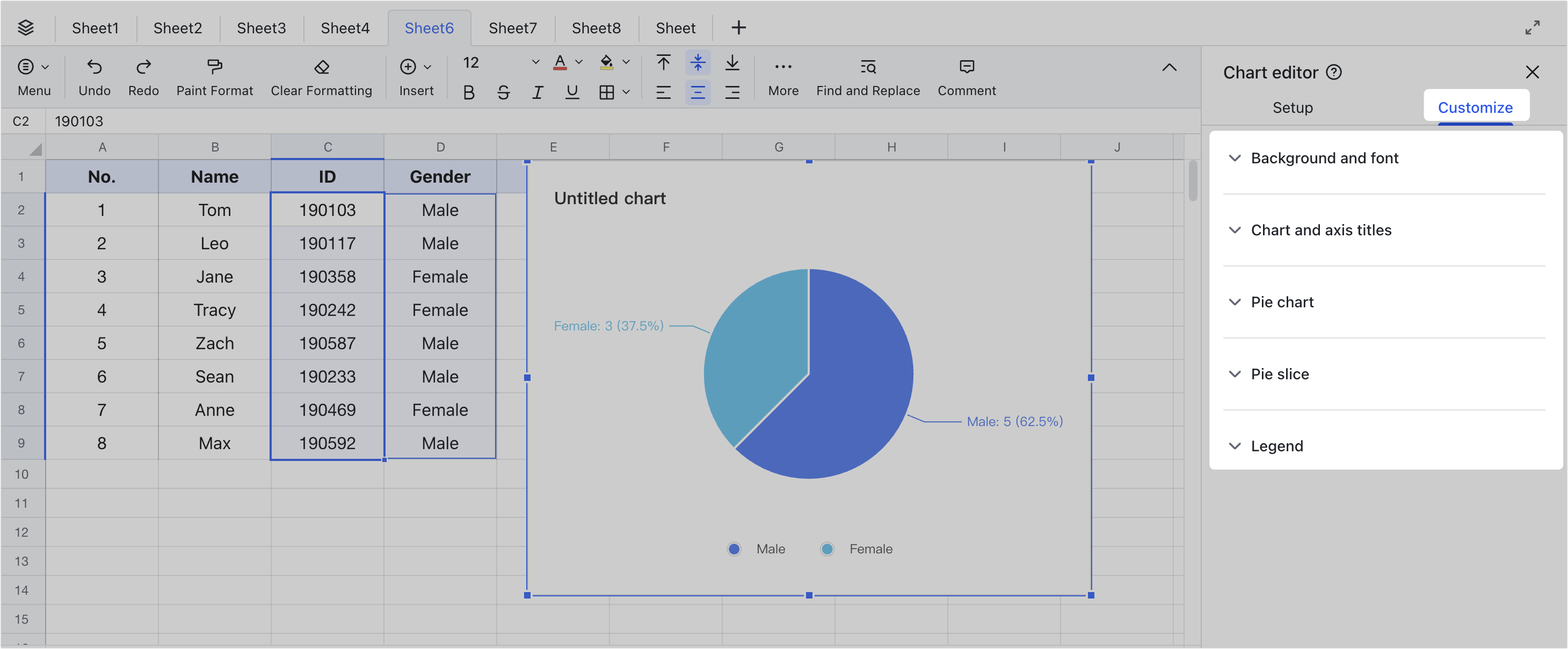
Task: Toggle bold formatting
Action: [x=469, y=92]
